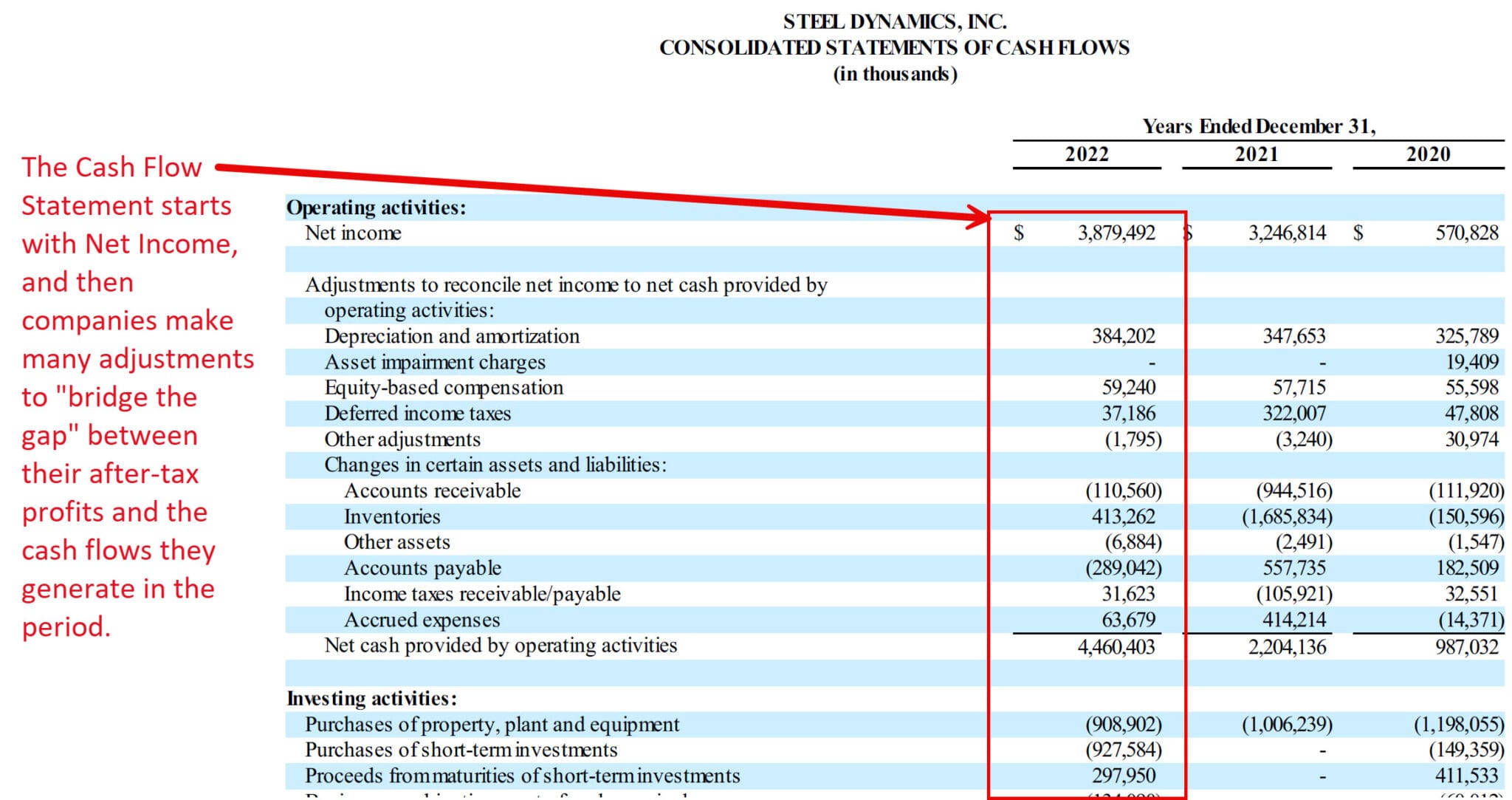This screenshot has width=1512, height=800.
Task: Select Depreciation and amortization line item
Action: [452, 336]
